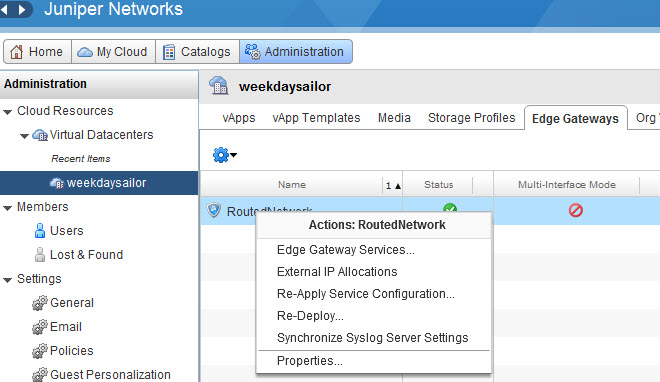Collapse the Cloud Resources section
Screen dimensions: 660x382
[7, 111]
